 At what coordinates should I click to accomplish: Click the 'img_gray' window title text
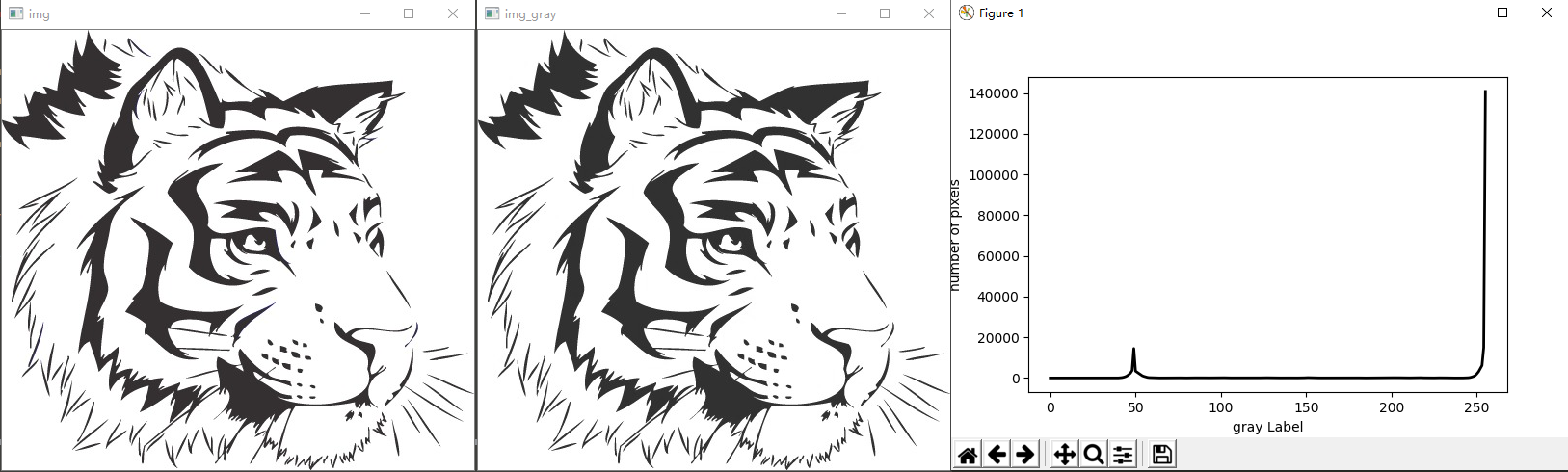pos(530,14)
